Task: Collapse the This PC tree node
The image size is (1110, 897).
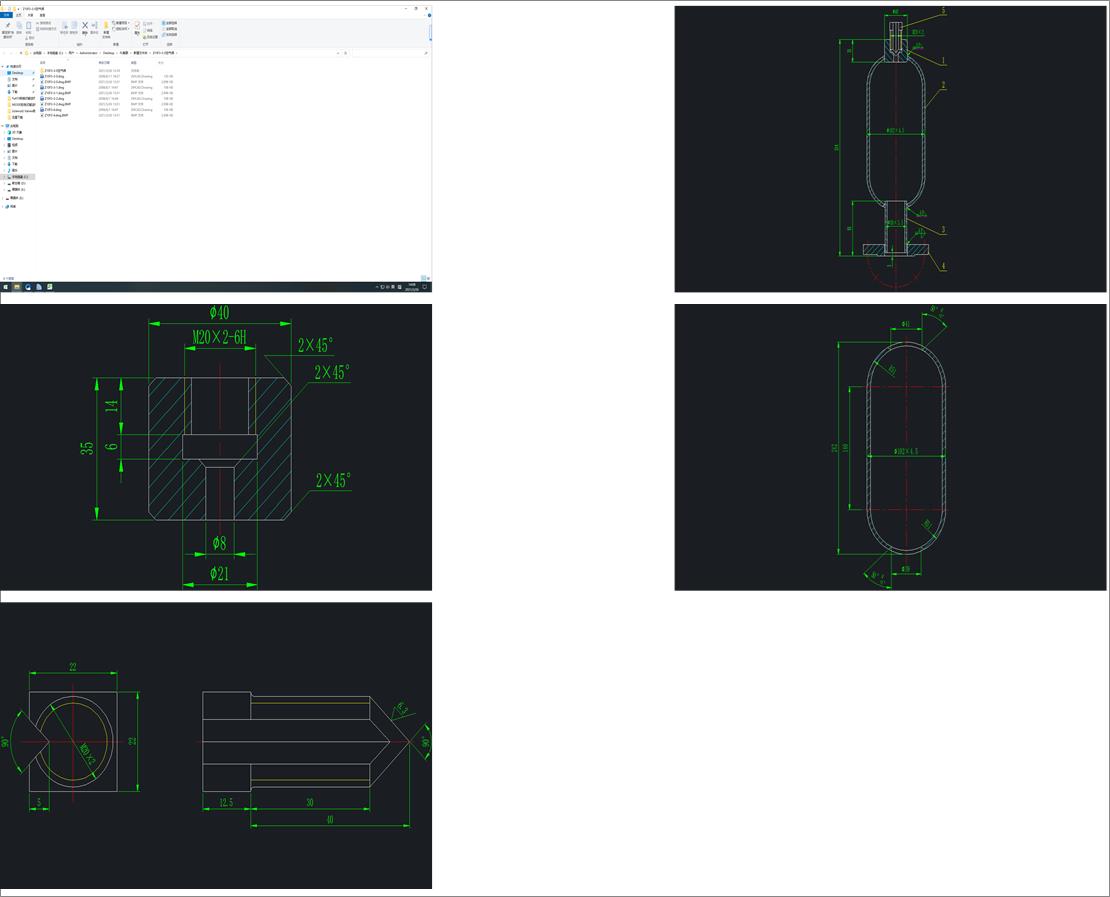Action: coord(2,126)
